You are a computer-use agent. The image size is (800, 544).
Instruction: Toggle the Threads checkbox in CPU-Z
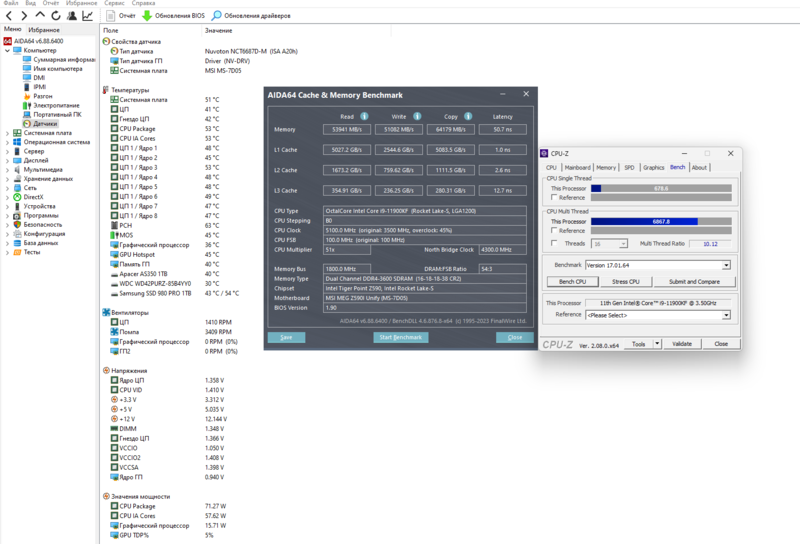coord(554,243)
